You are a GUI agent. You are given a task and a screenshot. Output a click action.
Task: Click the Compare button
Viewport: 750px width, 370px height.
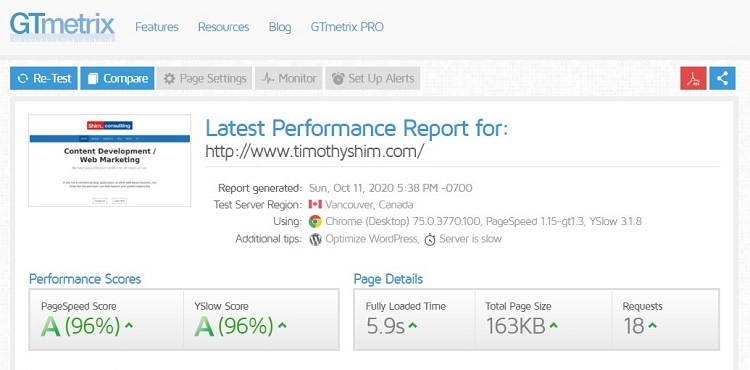117,78
